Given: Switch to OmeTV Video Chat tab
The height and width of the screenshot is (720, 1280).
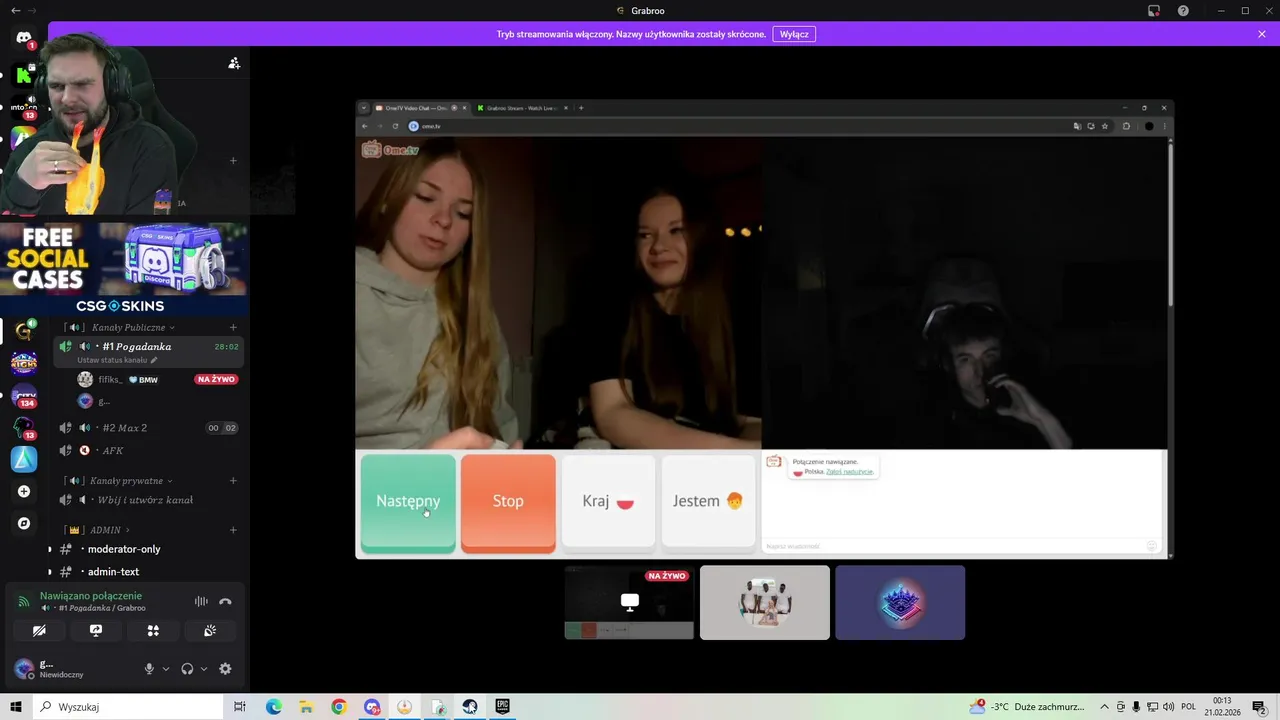Looking at the screenshot, I should pyautogui.click(x=417, y=108).
